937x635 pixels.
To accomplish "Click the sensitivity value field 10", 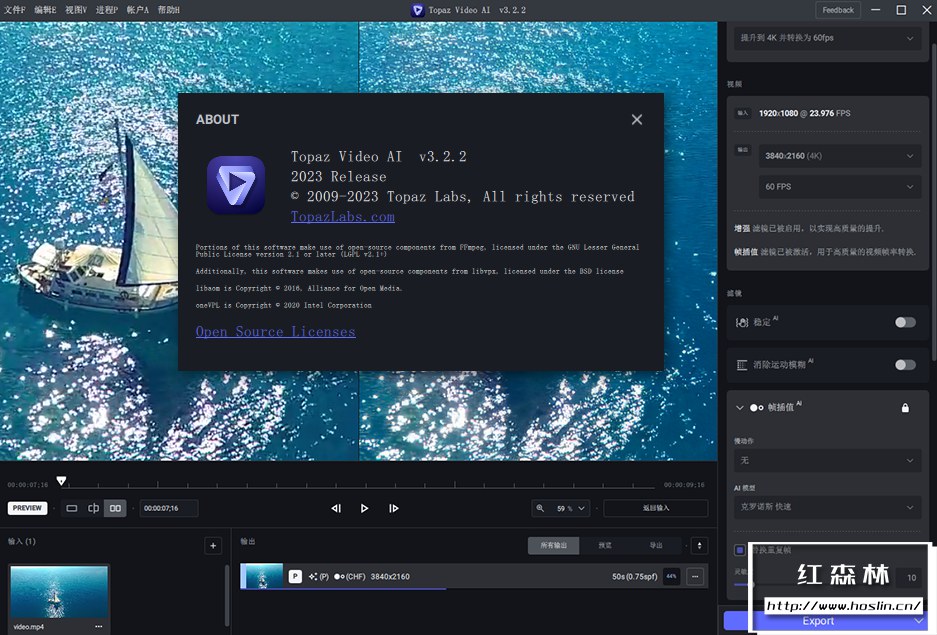I will [911, 578].
